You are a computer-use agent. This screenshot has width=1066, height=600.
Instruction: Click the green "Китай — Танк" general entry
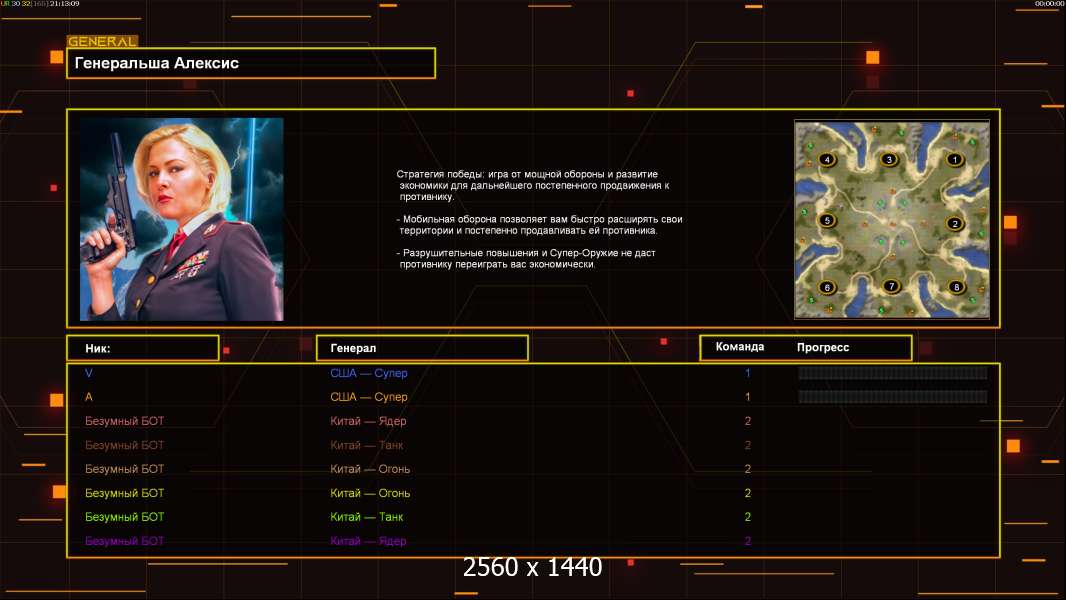pyautogui.click(x=366, y=517)
